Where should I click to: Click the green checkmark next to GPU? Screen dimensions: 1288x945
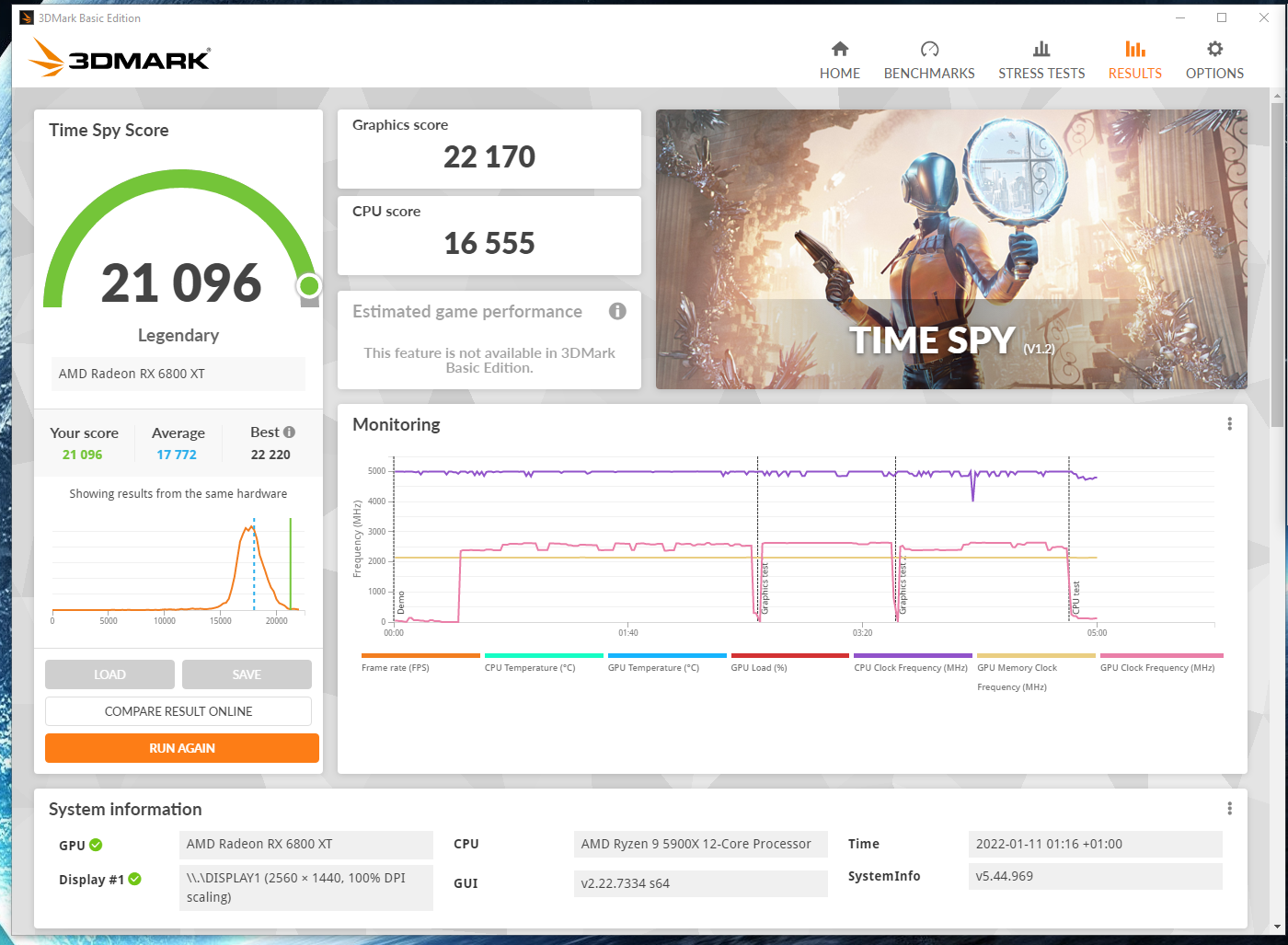coord(96,845)
